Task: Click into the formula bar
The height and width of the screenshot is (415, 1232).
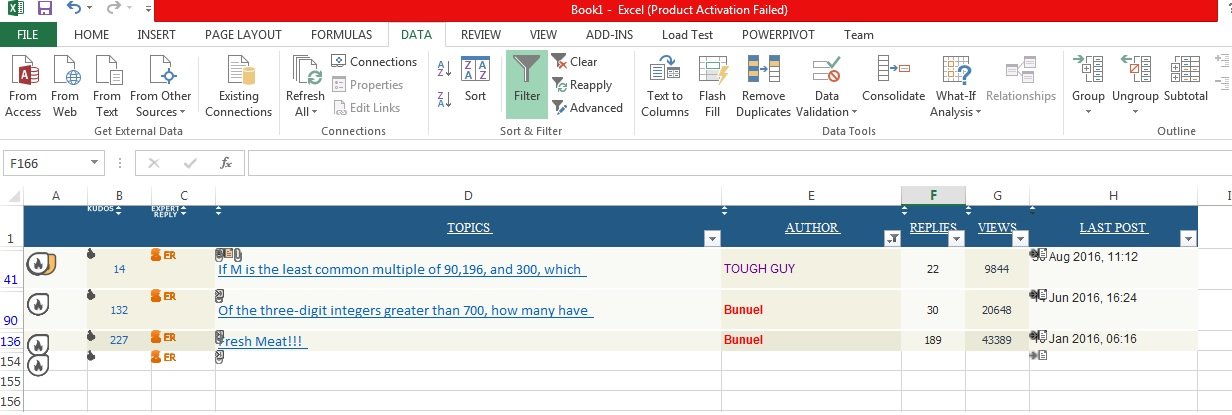Action: tap(738, 163)
